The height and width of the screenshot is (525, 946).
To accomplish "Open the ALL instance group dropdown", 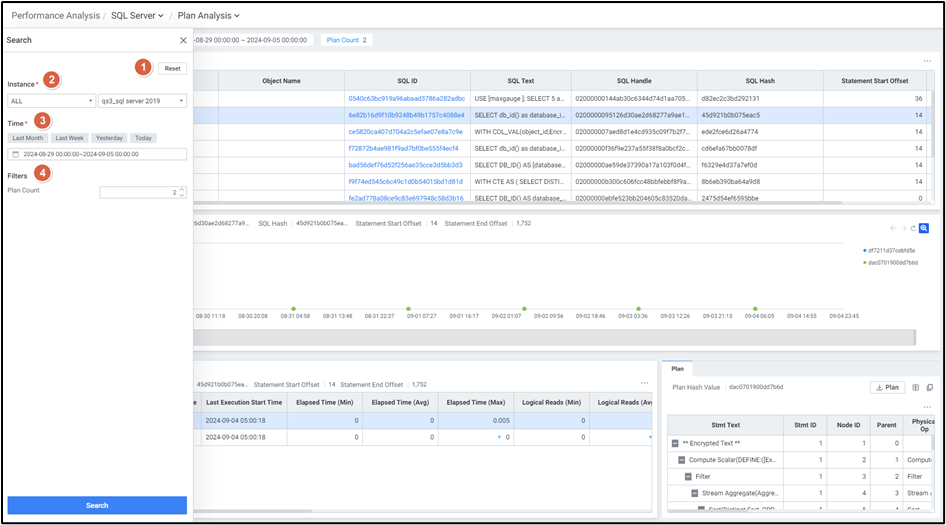I will pyautogui.click(x=50, y=100).
